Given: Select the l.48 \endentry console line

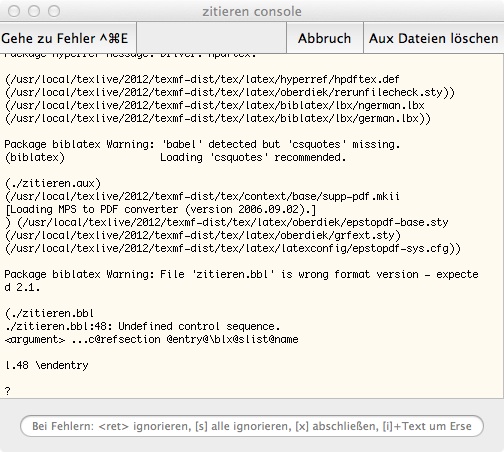Looking at the screenshot, I should [x=47, y=365].
